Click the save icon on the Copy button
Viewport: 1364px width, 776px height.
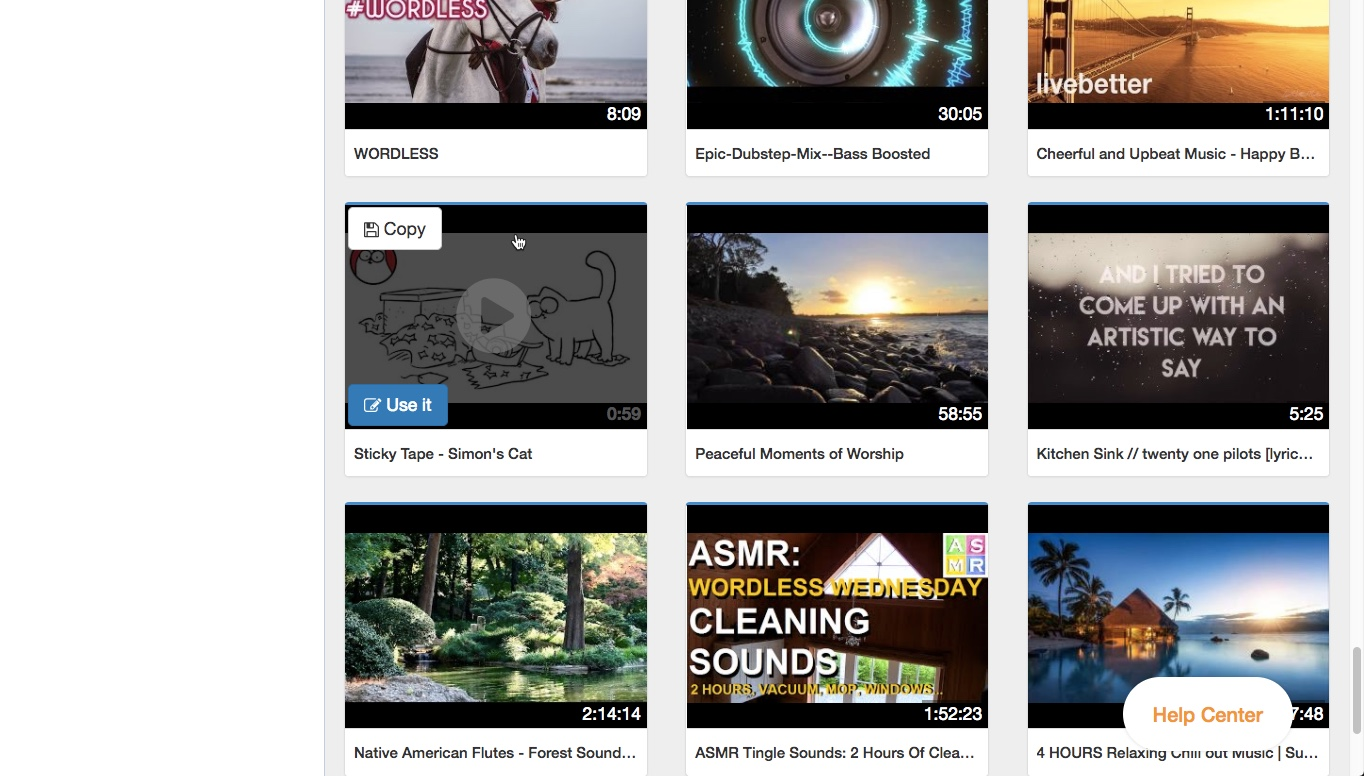point(370,229)
